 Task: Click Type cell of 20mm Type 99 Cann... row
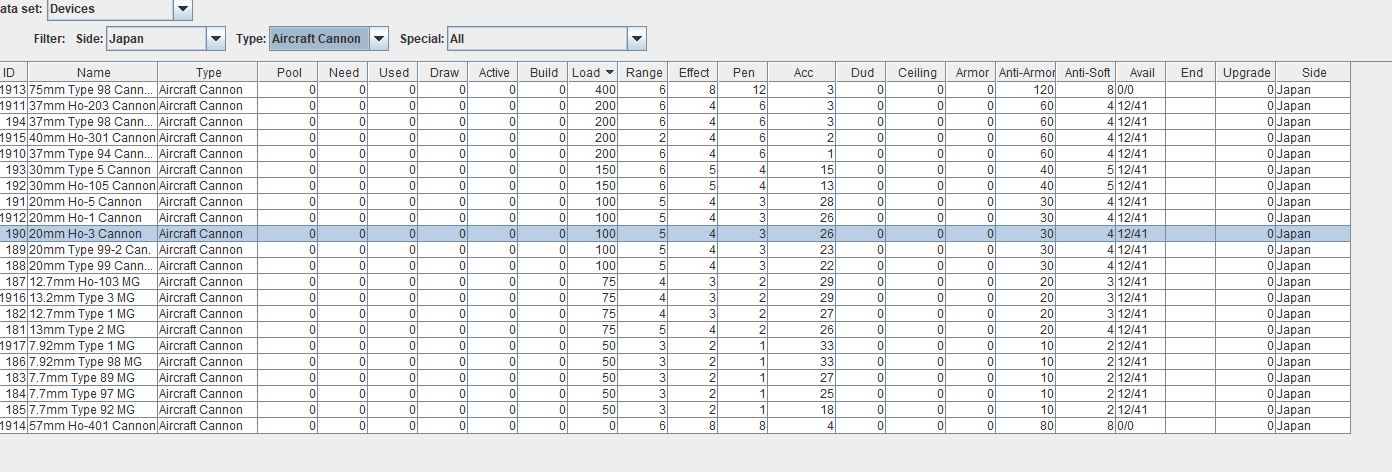point(208,266)
